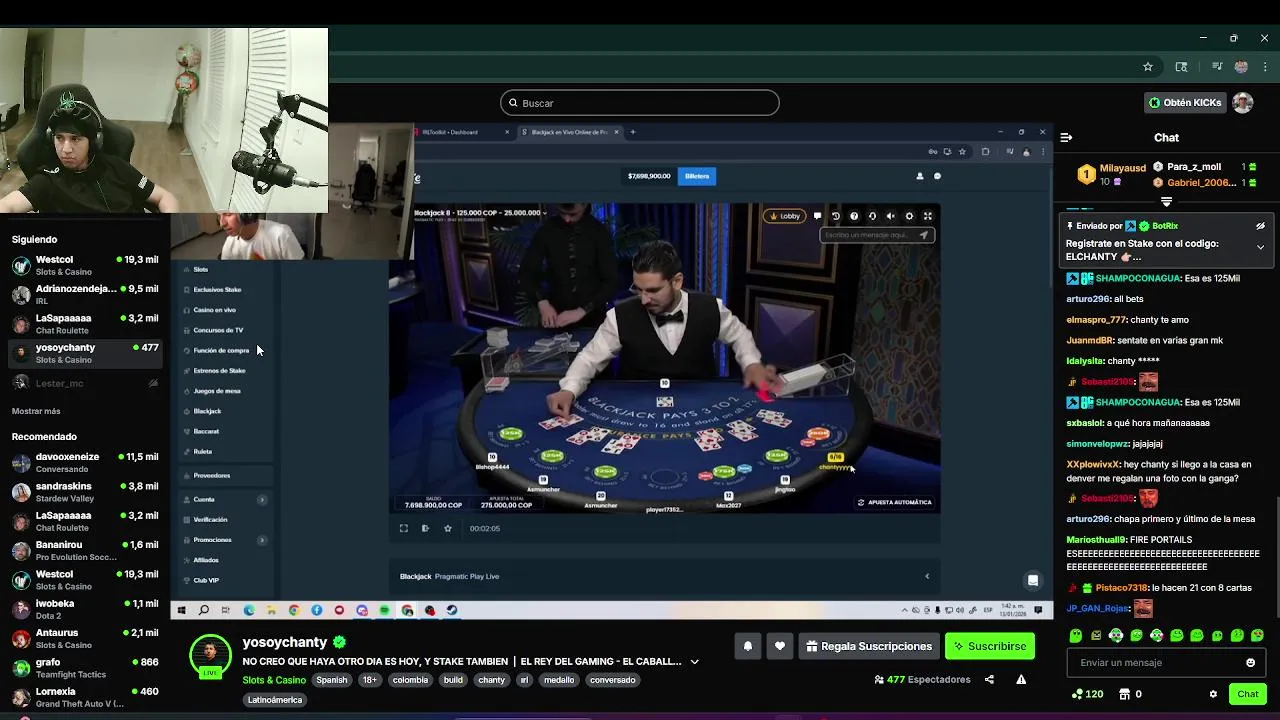Click Regala Suscripciones button
Viewport: 1280px width, 720px height.
click(868, 646)
